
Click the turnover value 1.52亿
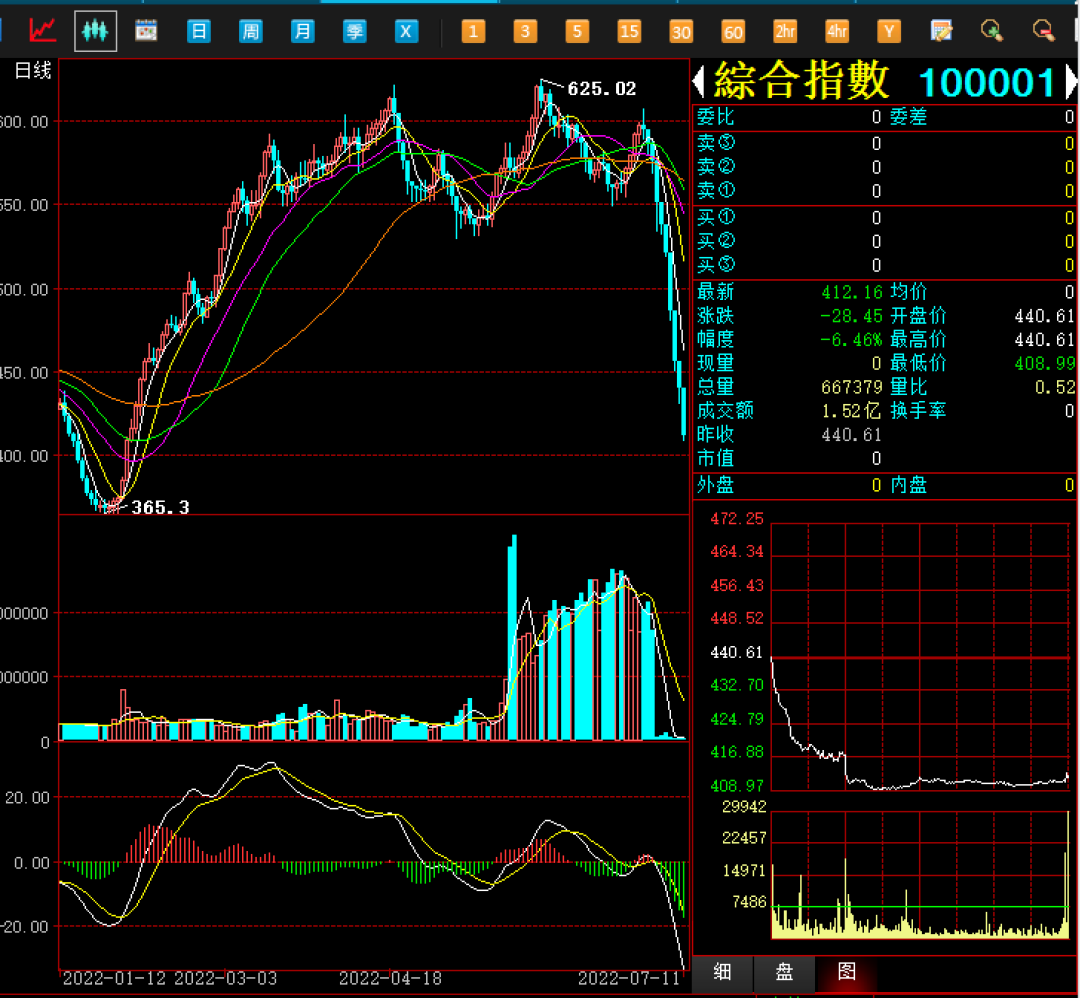pos(851,411)
